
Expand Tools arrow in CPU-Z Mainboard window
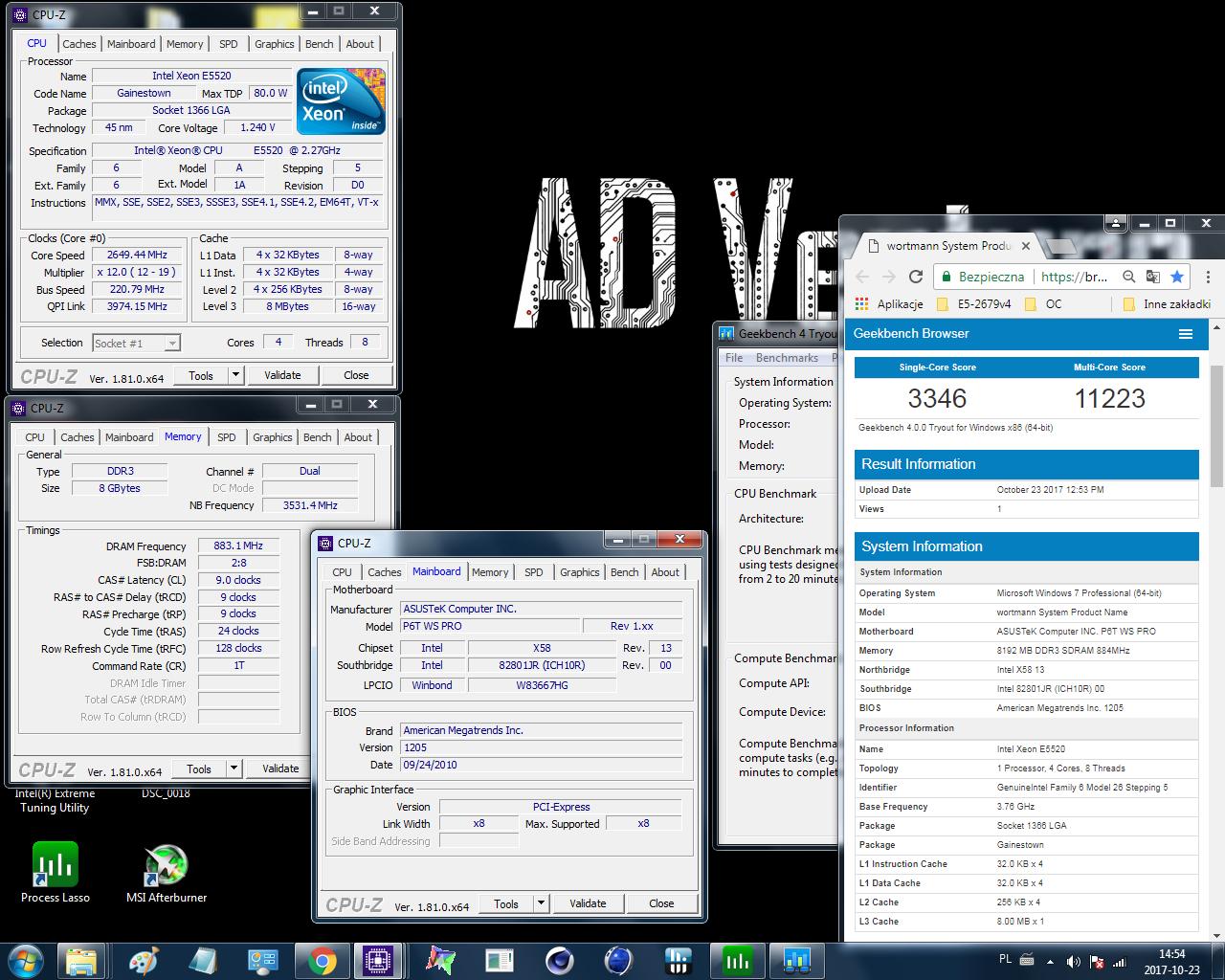(541, 903)
